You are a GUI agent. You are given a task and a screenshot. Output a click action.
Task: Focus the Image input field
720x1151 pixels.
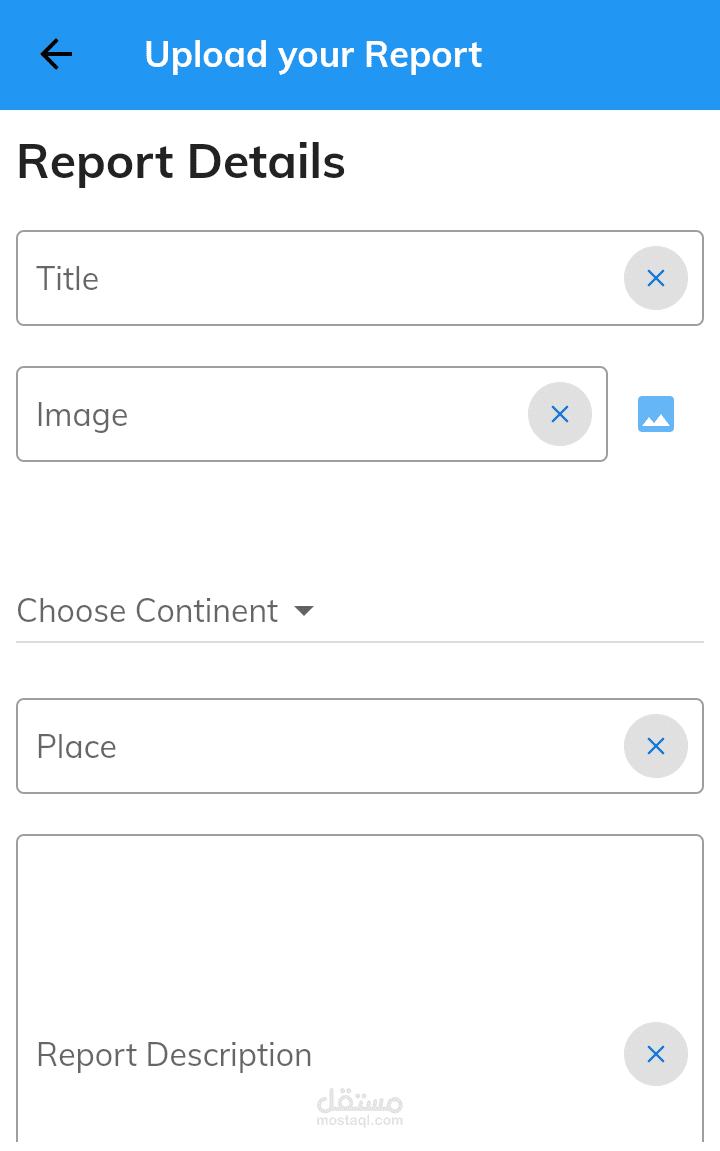coord(270,414)
